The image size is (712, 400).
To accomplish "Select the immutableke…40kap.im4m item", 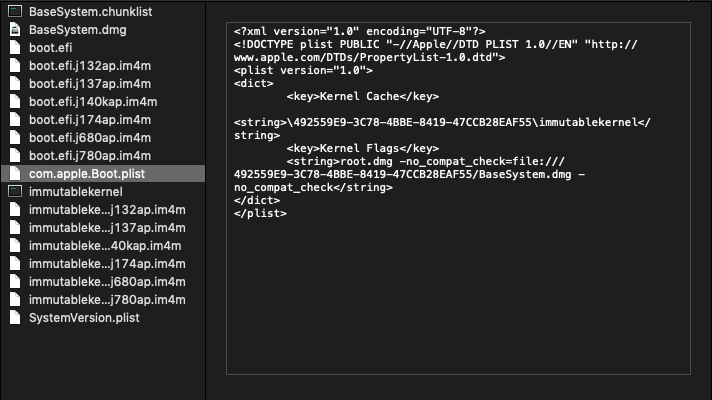I will (103, 246).
